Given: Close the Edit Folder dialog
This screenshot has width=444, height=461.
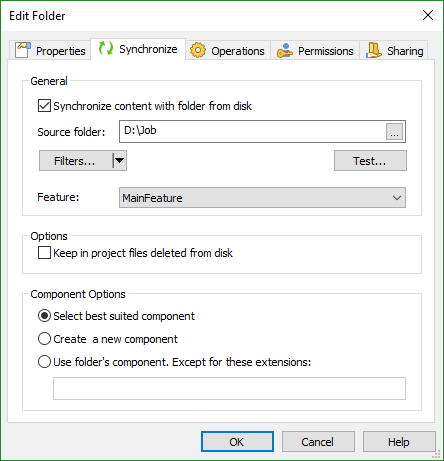Looking at the screenshot, I should [428, 15].
